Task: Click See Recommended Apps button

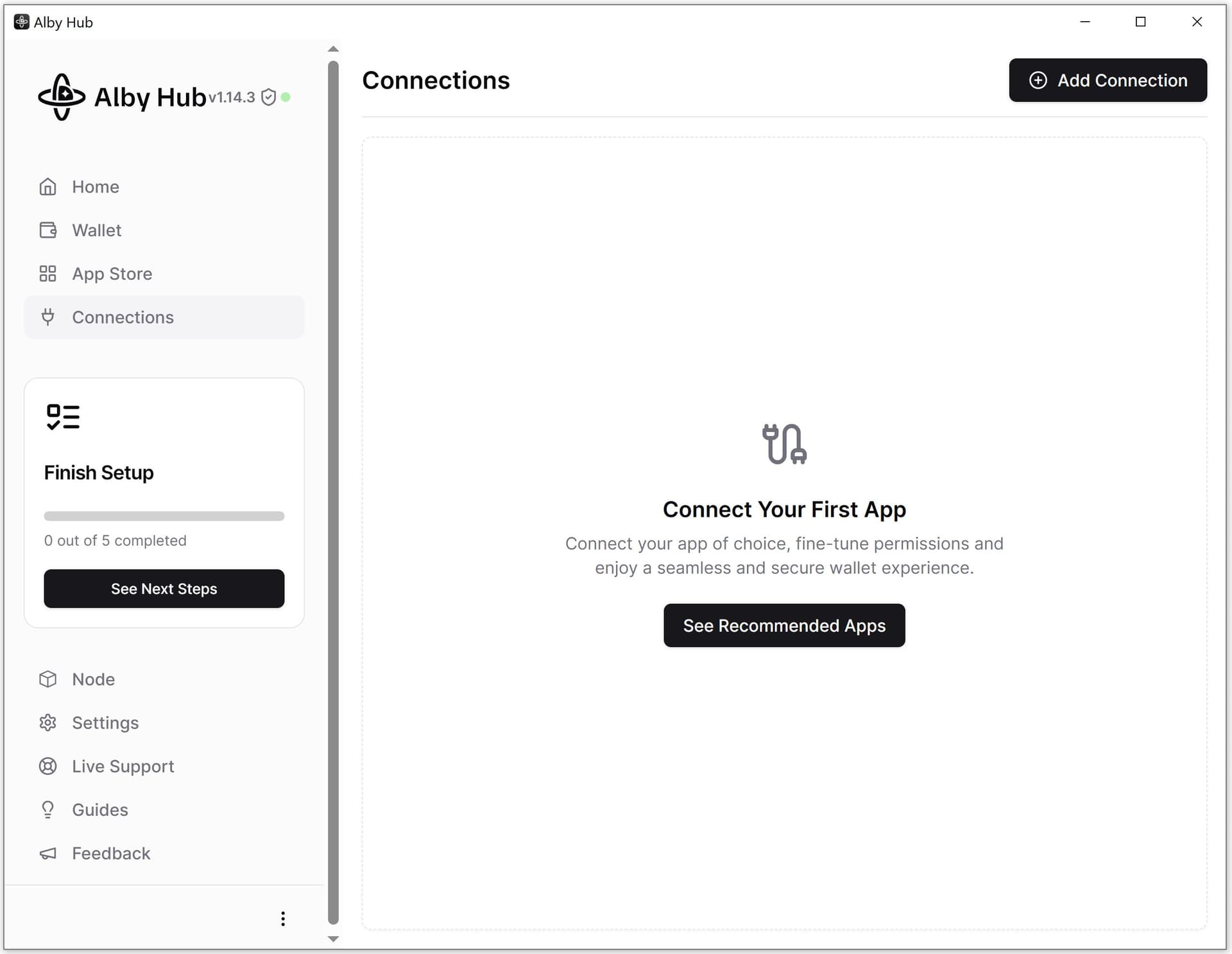Action: tap(784, 625)
